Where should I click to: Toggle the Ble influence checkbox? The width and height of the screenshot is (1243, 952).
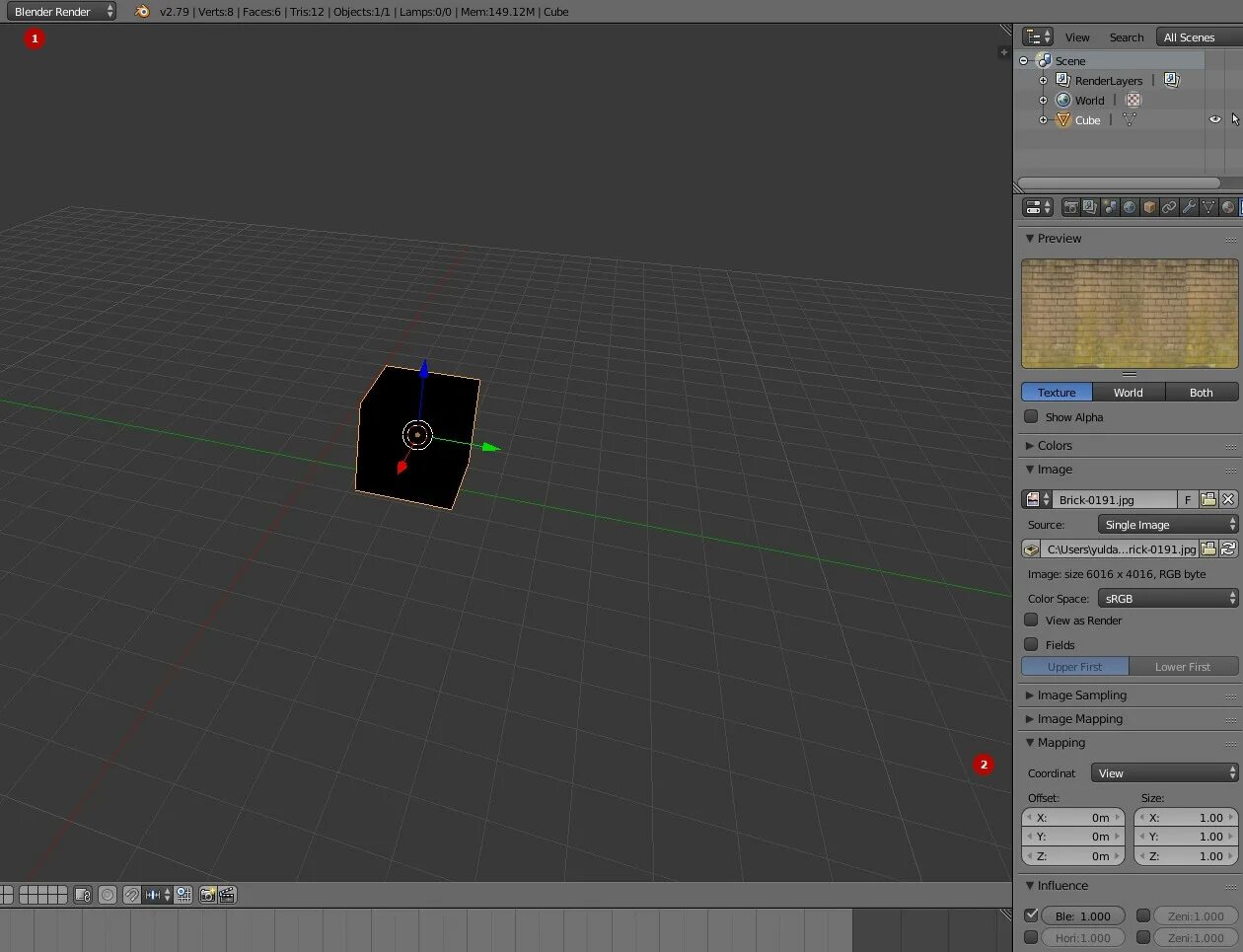click(x=1031, y=915)
